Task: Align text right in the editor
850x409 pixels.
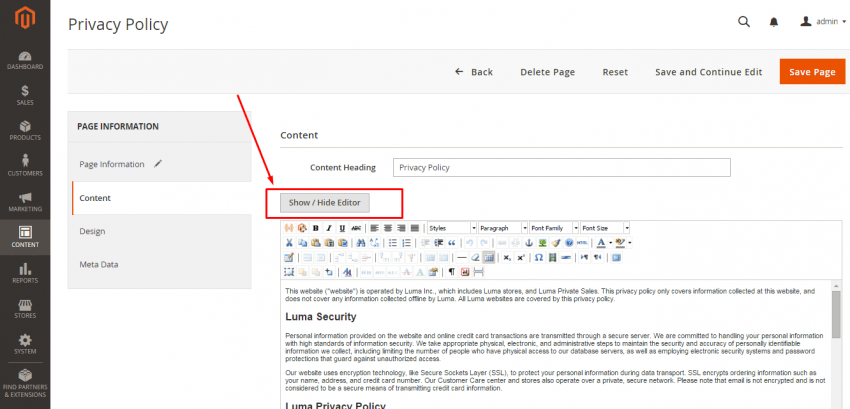Action: [x=401, y=228]
